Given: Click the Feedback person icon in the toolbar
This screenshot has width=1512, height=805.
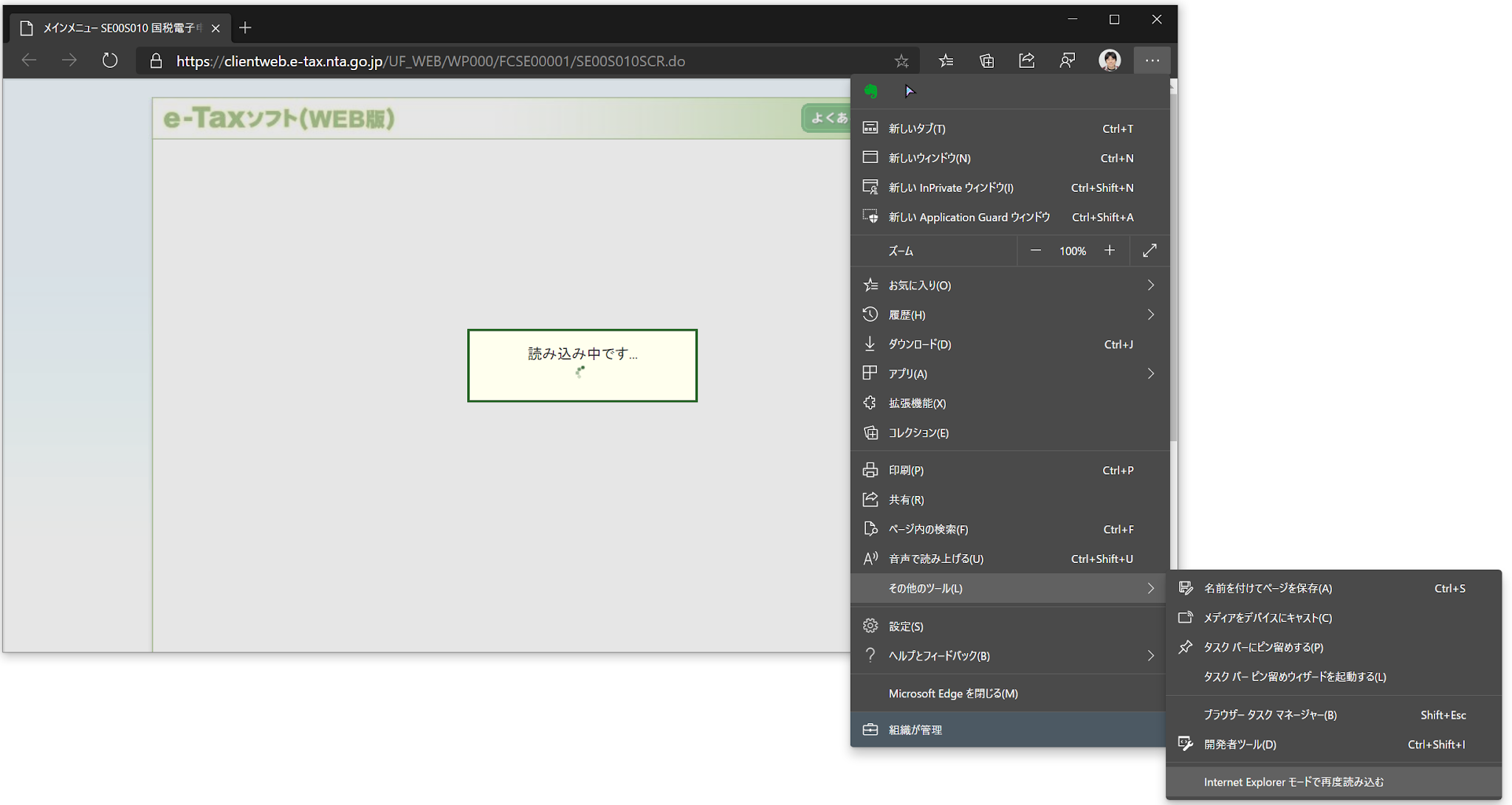Looking at the screenshot, I should click(x=1068, y=61).
